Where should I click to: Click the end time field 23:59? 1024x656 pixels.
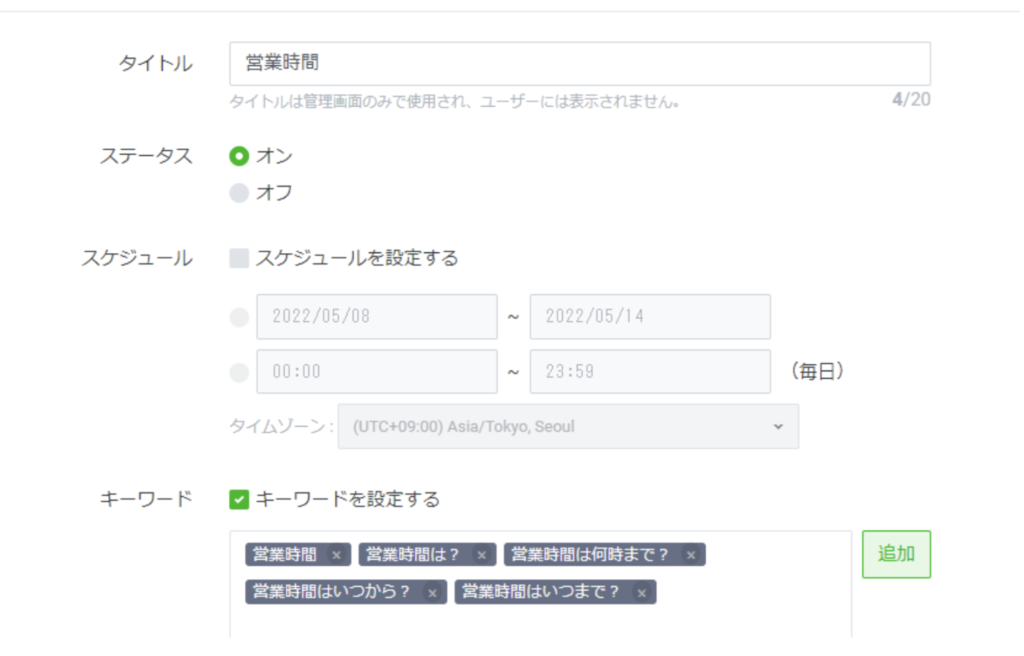(x=650, y=372)
